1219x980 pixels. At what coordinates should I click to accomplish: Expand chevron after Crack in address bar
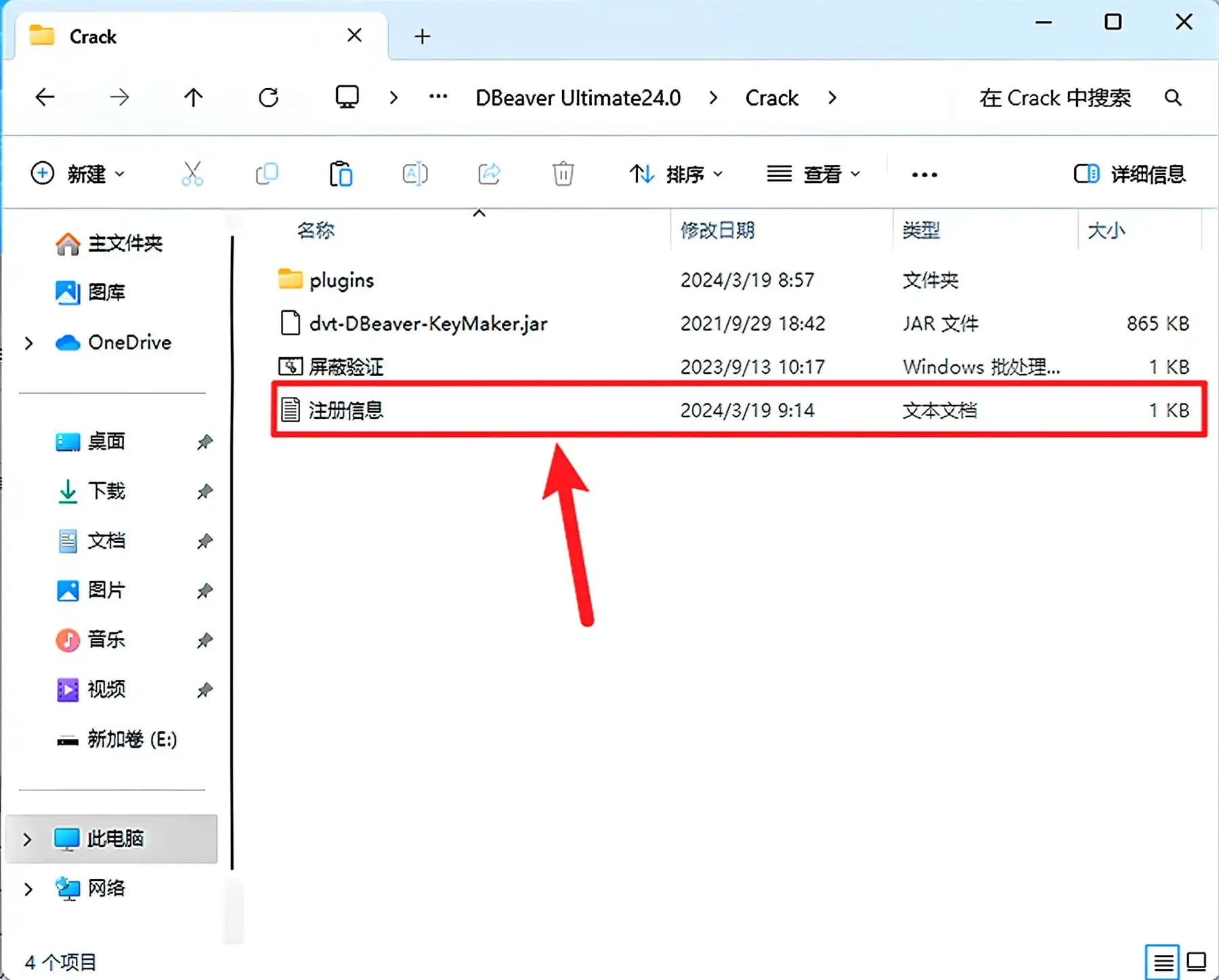click(x=832, y=98)
